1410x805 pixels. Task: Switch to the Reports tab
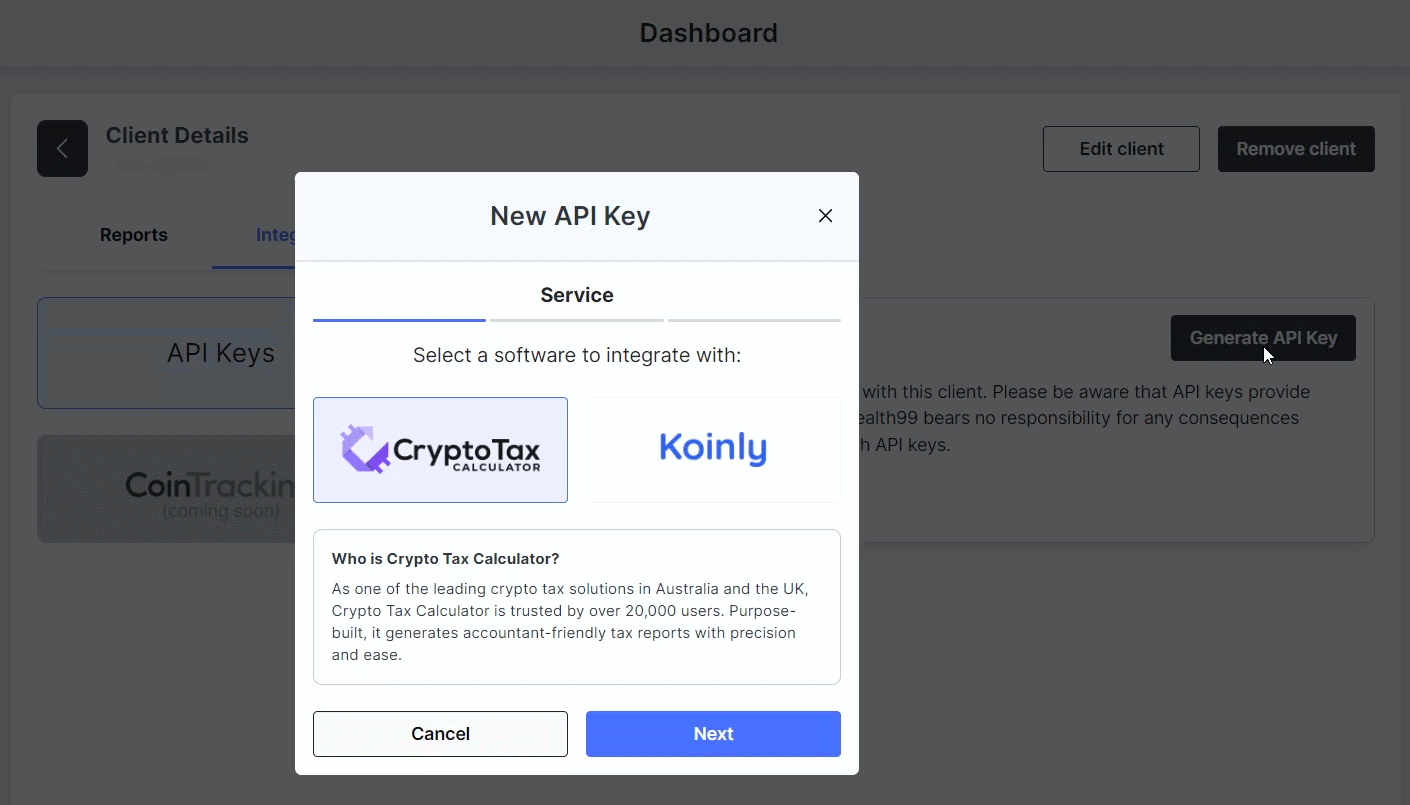134,235
